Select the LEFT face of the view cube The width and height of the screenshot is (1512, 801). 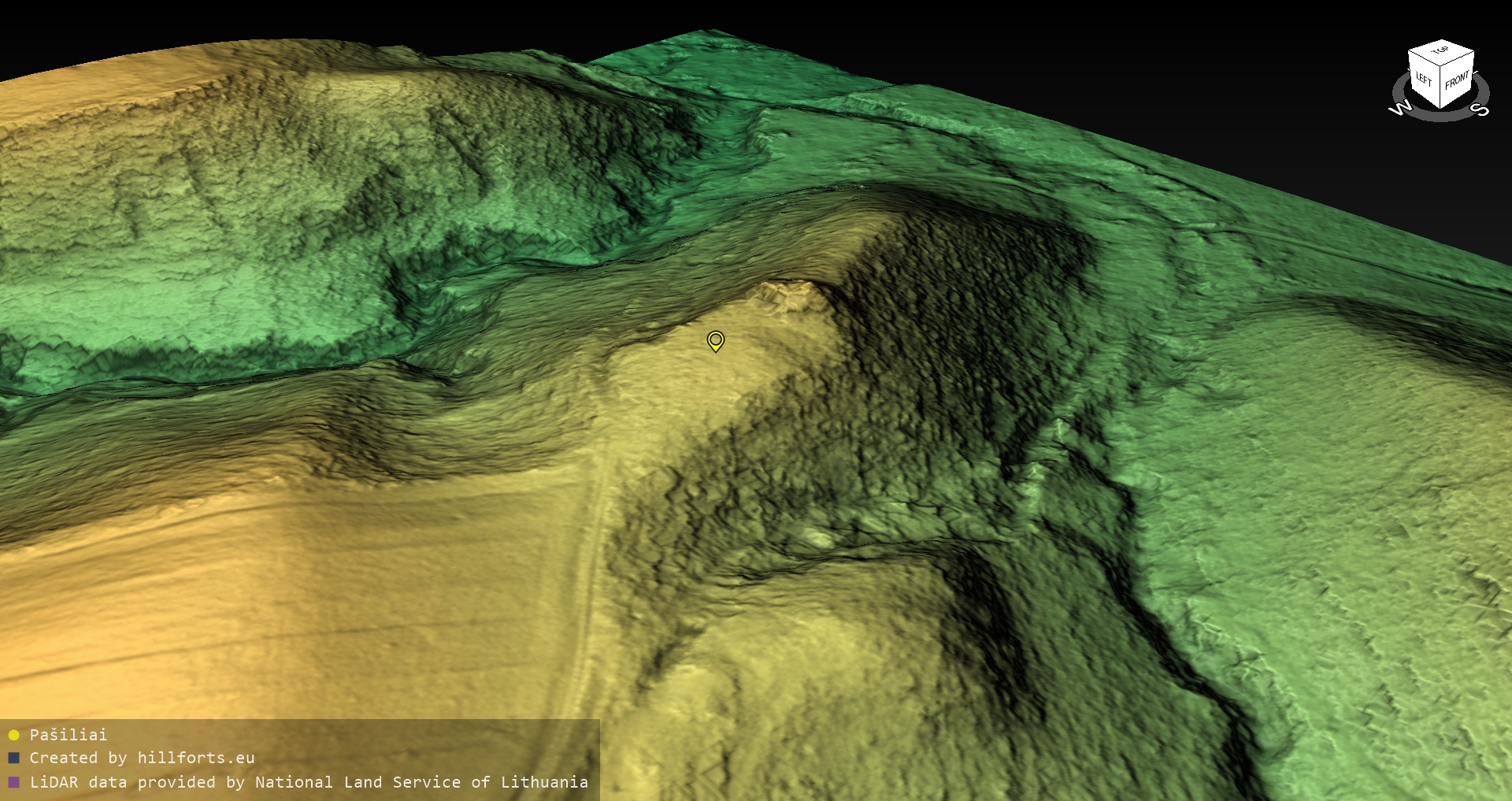pos(1424,80)
